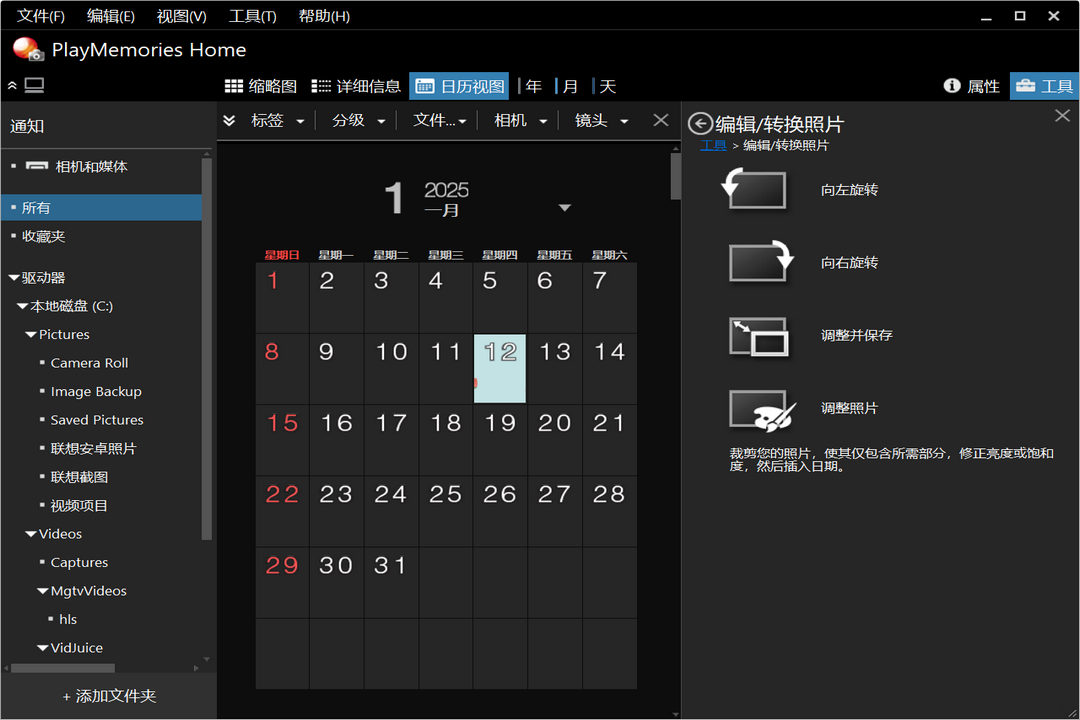Open the Tools menu in menu bar

252,16
